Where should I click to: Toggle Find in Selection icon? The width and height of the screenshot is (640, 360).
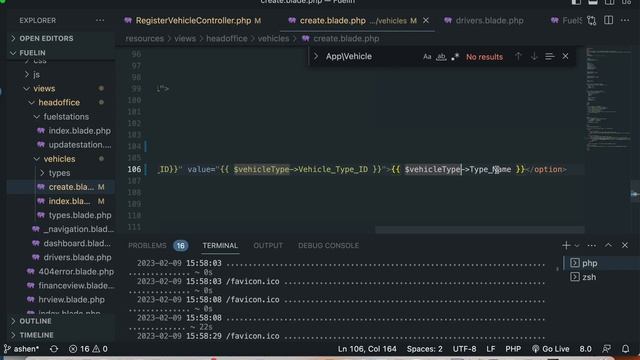pos(550,57)
